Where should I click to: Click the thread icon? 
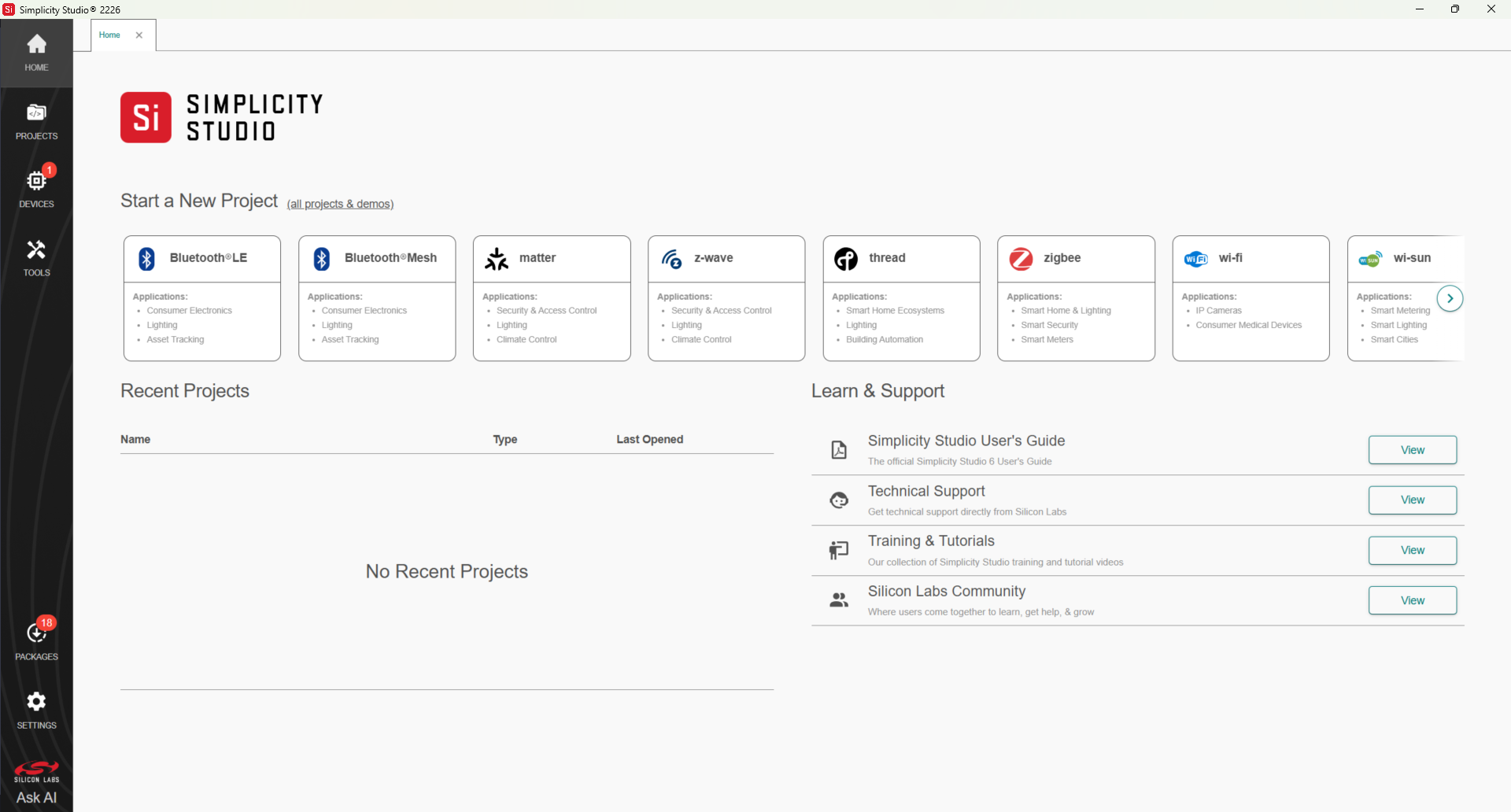point(846,259)
